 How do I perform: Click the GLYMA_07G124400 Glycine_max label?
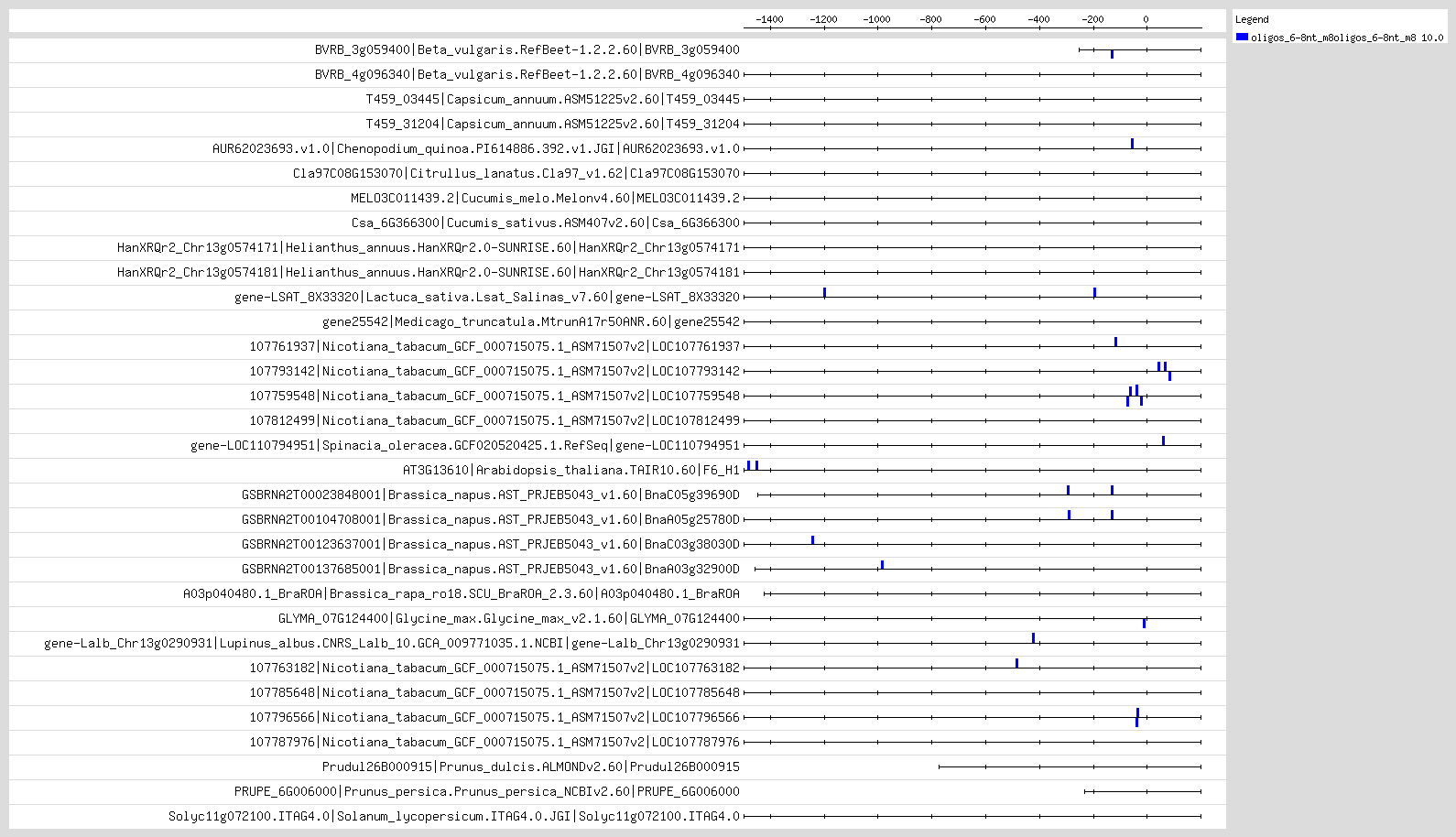click(x=509, y=618)
